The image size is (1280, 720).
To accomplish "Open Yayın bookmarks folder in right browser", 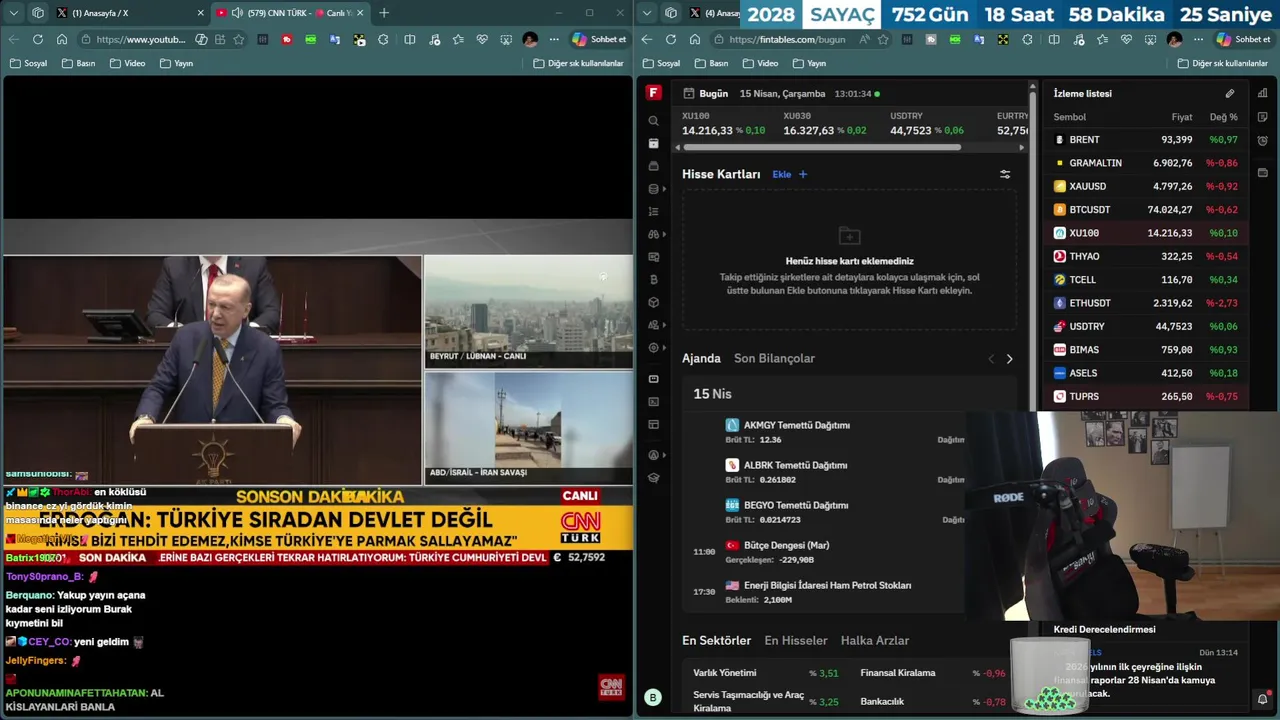I will [x=809, y=63].
